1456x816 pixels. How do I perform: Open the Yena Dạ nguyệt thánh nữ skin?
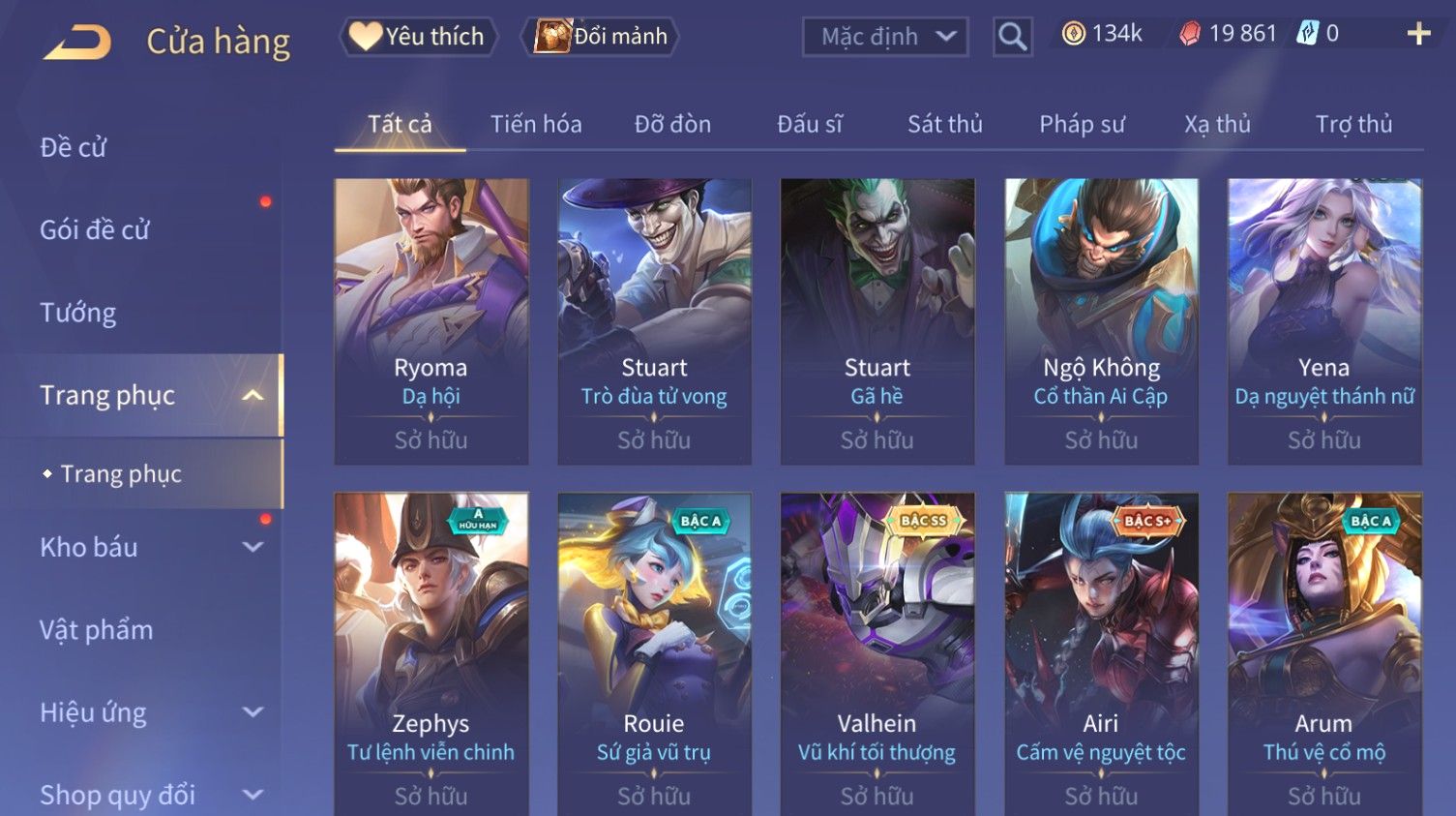pyautogui.click(x=1324, y=321)
